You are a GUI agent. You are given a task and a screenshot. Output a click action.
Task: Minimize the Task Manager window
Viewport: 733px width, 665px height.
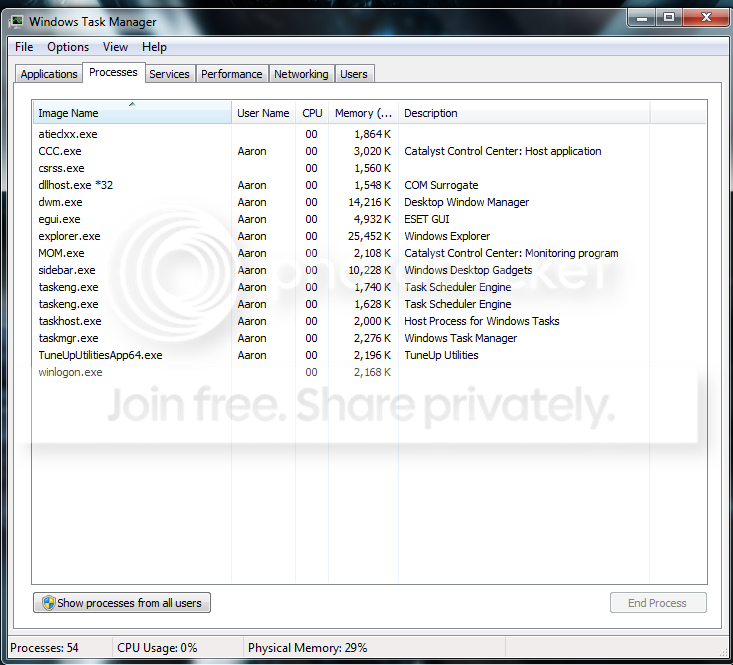click(x=642, y=18)
